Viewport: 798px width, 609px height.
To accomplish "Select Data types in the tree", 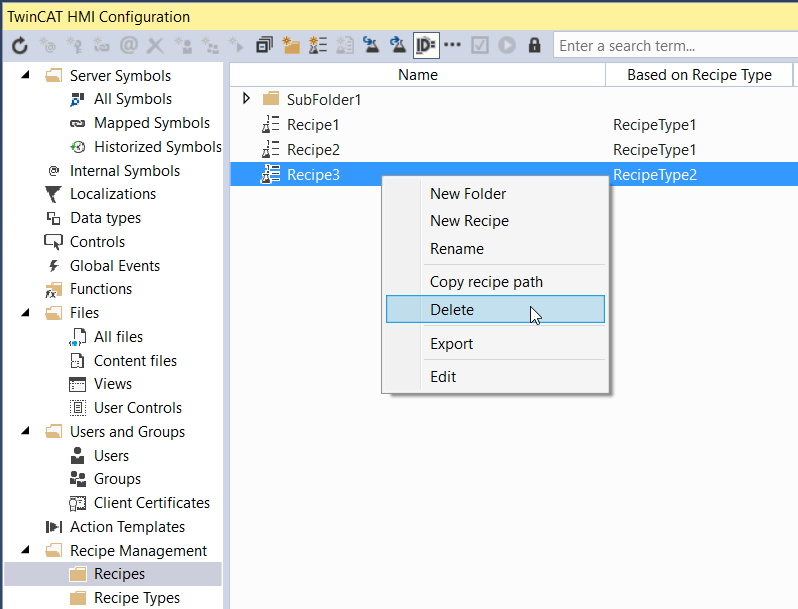I will point(105,218).
